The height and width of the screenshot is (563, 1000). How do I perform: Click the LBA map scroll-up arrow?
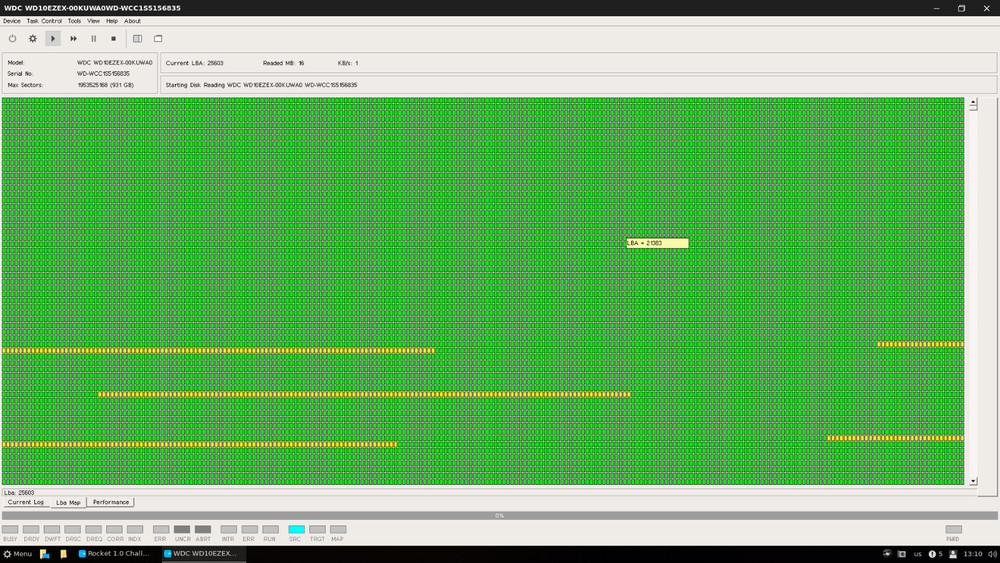pos(973,102)
